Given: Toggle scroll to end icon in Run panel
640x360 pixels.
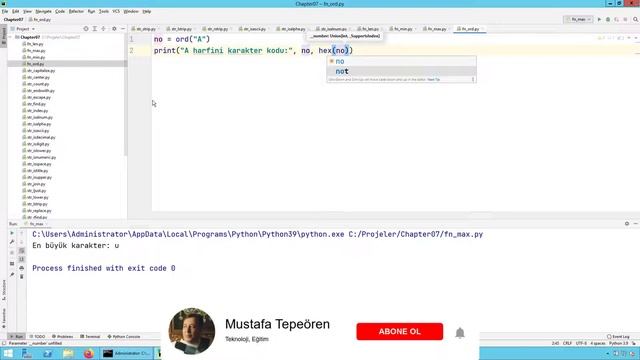Looking at the screenshot, I should 22,259.
